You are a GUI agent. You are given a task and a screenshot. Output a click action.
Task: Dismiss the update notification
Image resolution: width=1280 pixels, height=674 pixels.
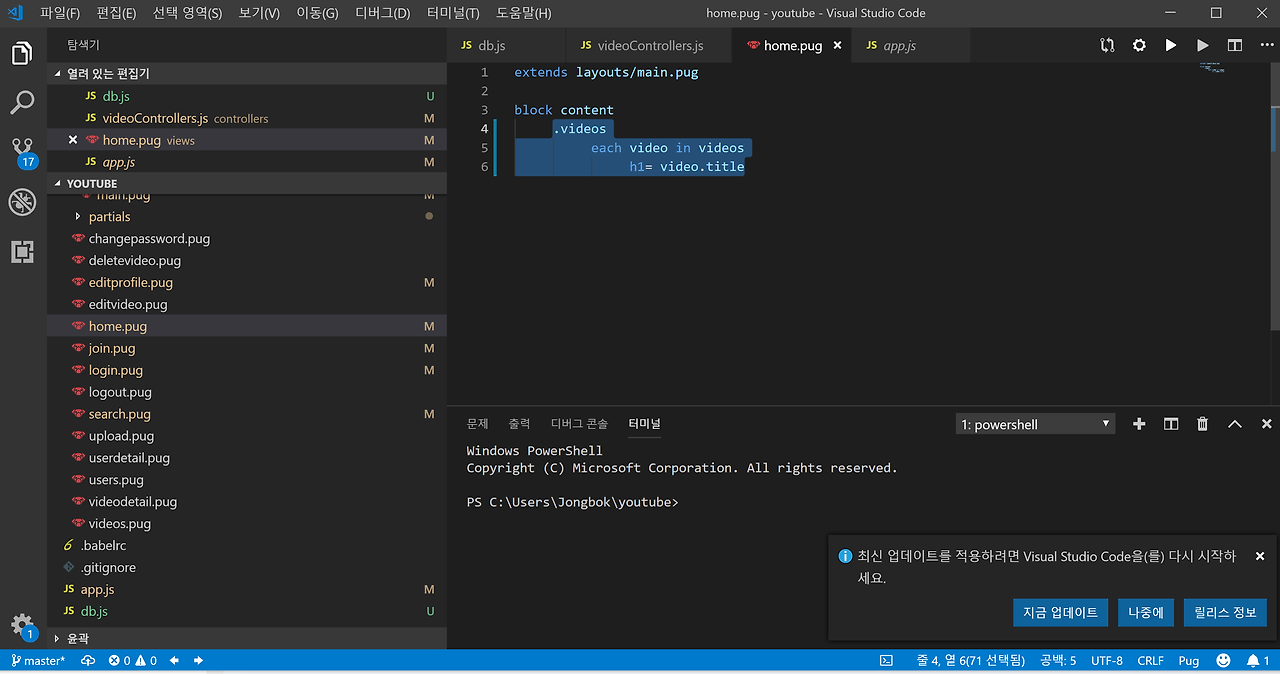pyautogui.click(x=1260, y=556)
